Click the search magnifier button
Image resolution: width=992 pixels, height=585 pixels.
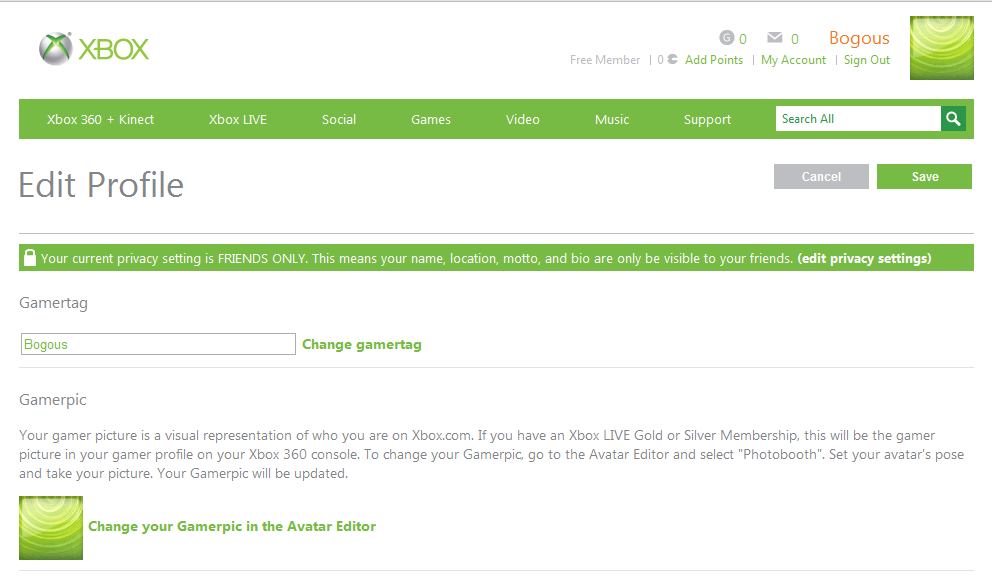(x=953, y=119)
